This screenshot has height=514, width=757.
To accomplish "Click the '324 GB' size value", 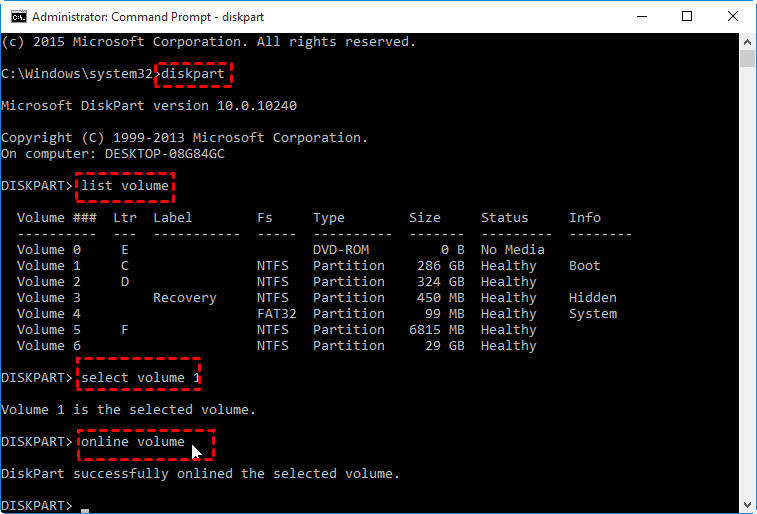I will click(441, 281).
